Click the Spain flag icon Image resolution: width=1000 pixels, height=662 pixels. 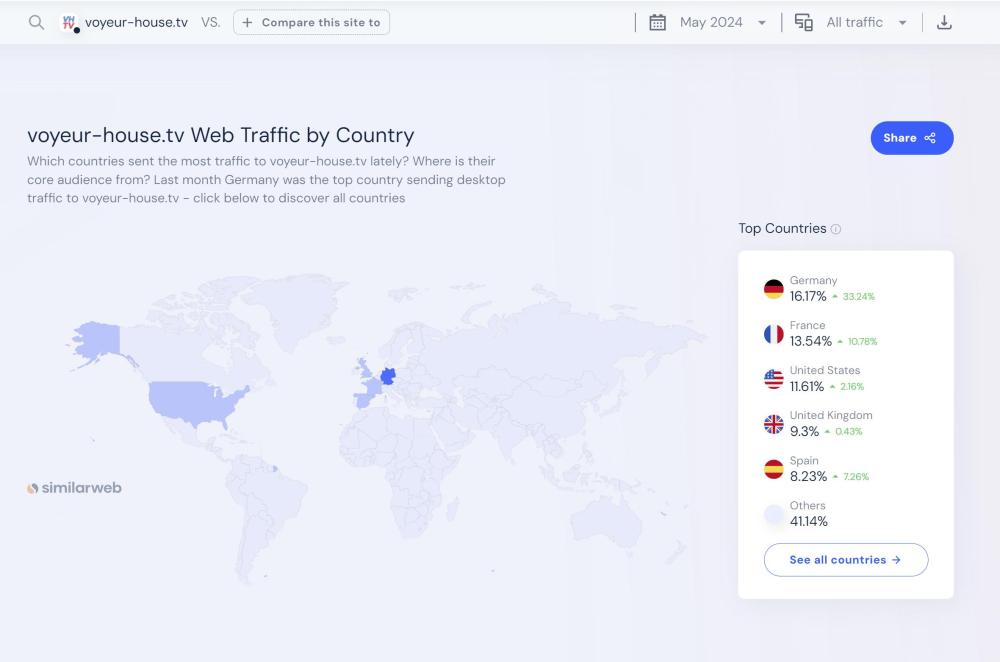click(773, 469)
